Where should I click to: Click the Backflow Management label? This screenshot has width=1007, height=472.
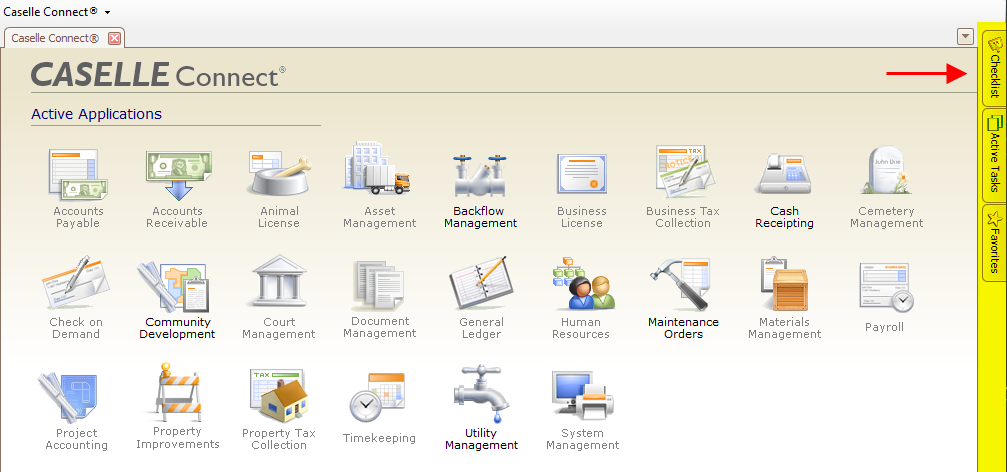tap(480, 217)
